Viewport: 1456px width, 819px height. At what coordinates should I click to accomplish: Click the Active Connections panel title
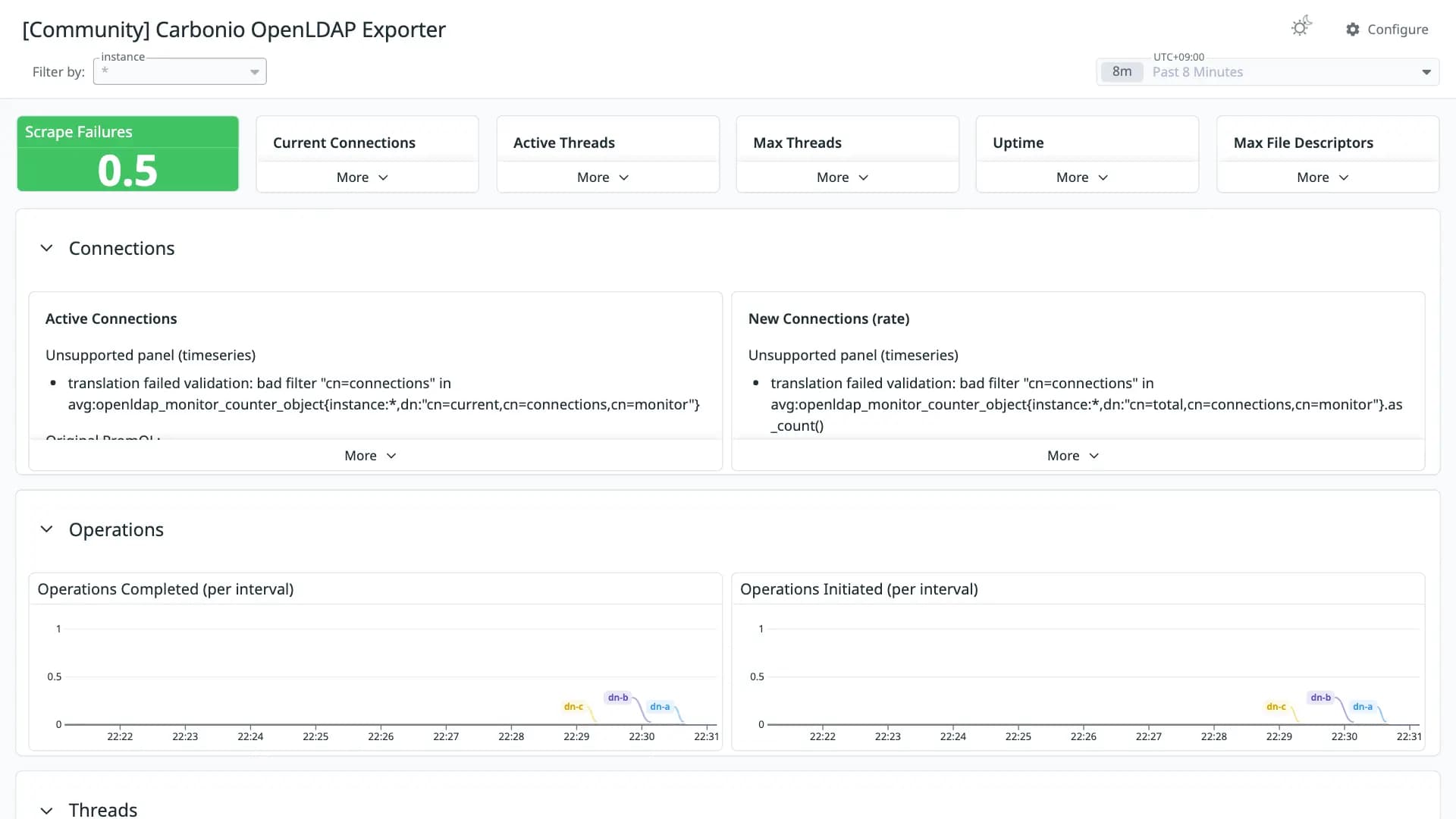pos(111,319)
